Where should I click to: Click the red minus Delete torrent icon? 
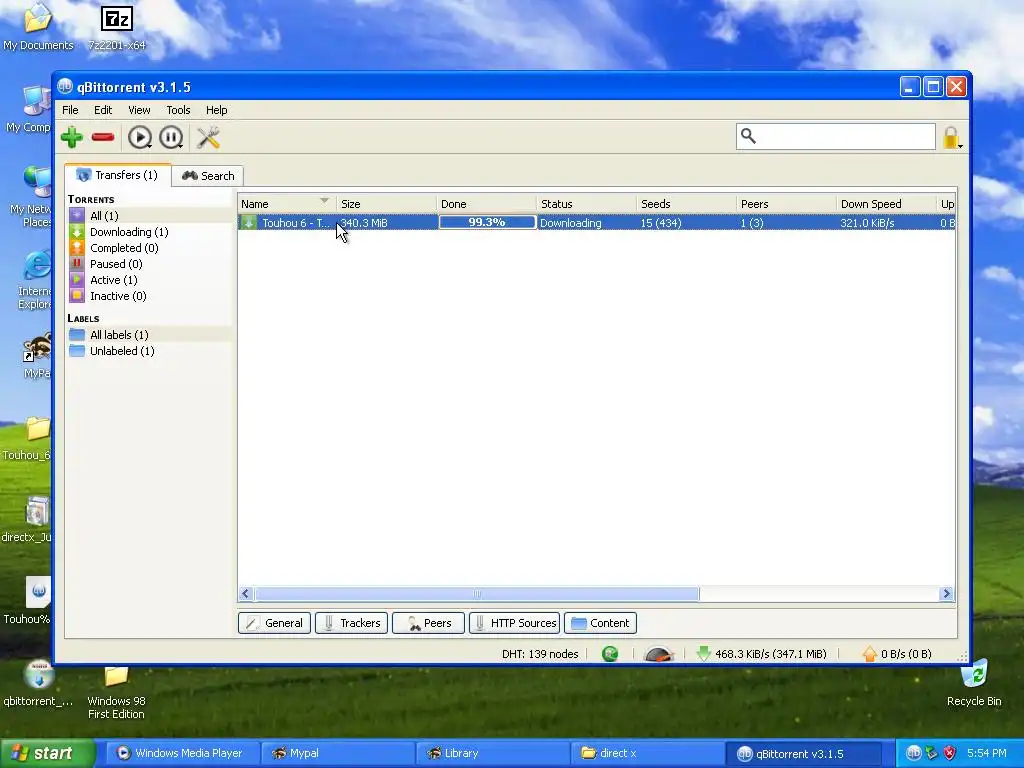point(103,137)
